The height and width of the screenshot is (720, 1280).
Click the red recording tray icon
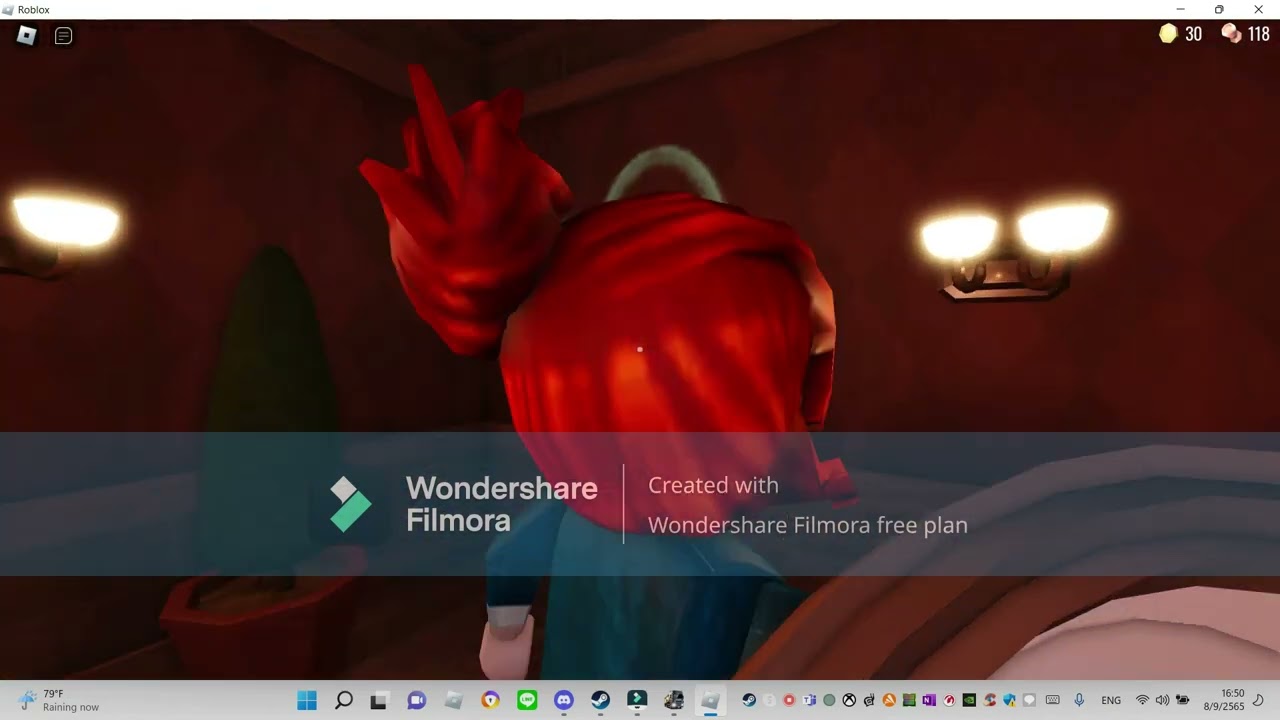(x=789, y=700)
